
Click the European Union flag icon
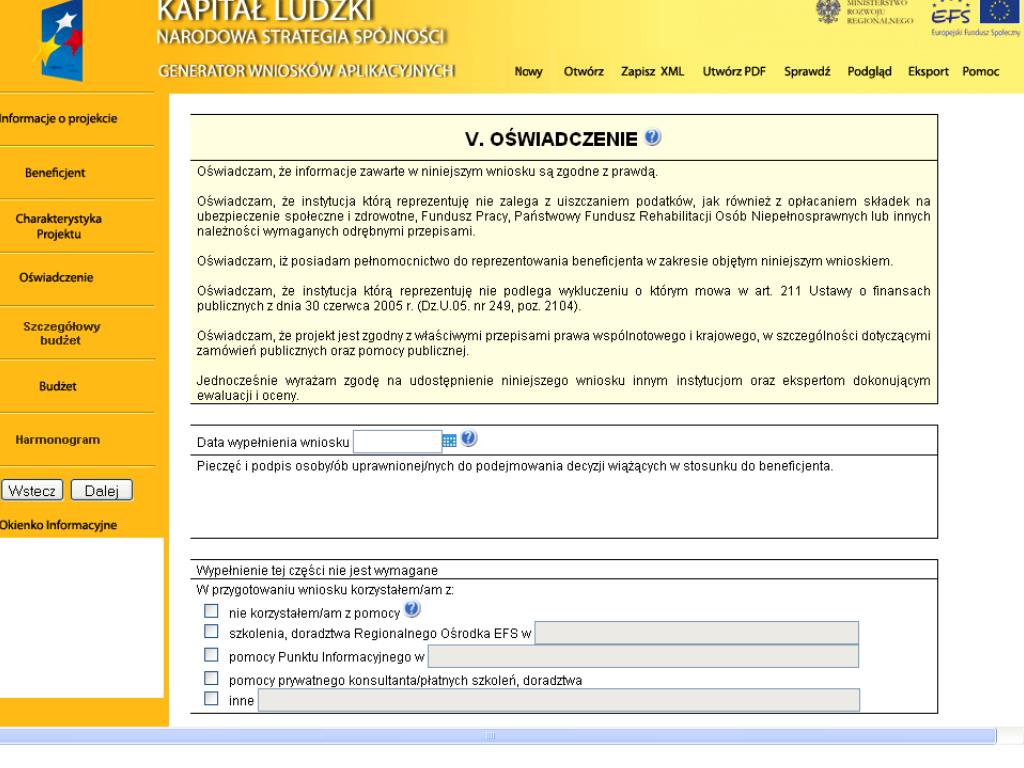pos(999,12)
